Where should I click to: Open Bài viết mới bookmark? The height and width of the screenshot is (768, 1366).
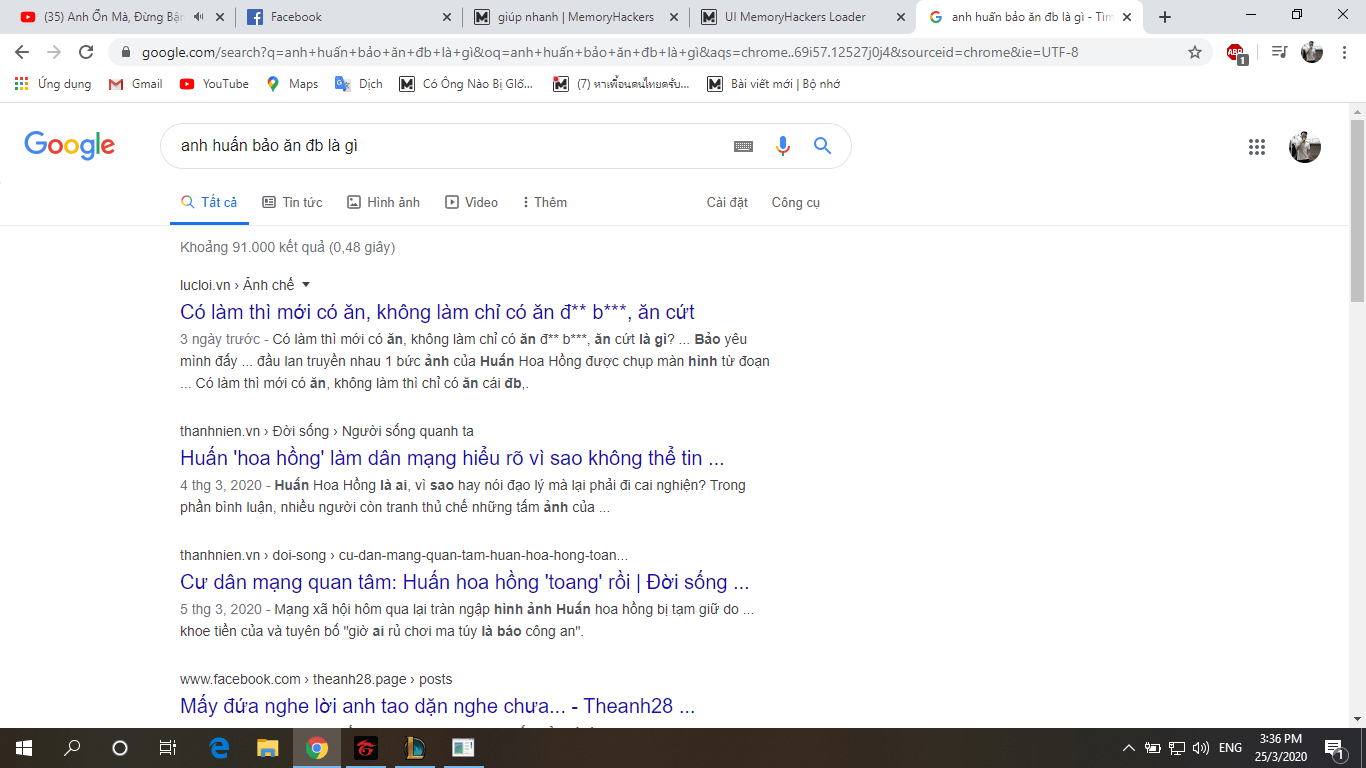774,84
